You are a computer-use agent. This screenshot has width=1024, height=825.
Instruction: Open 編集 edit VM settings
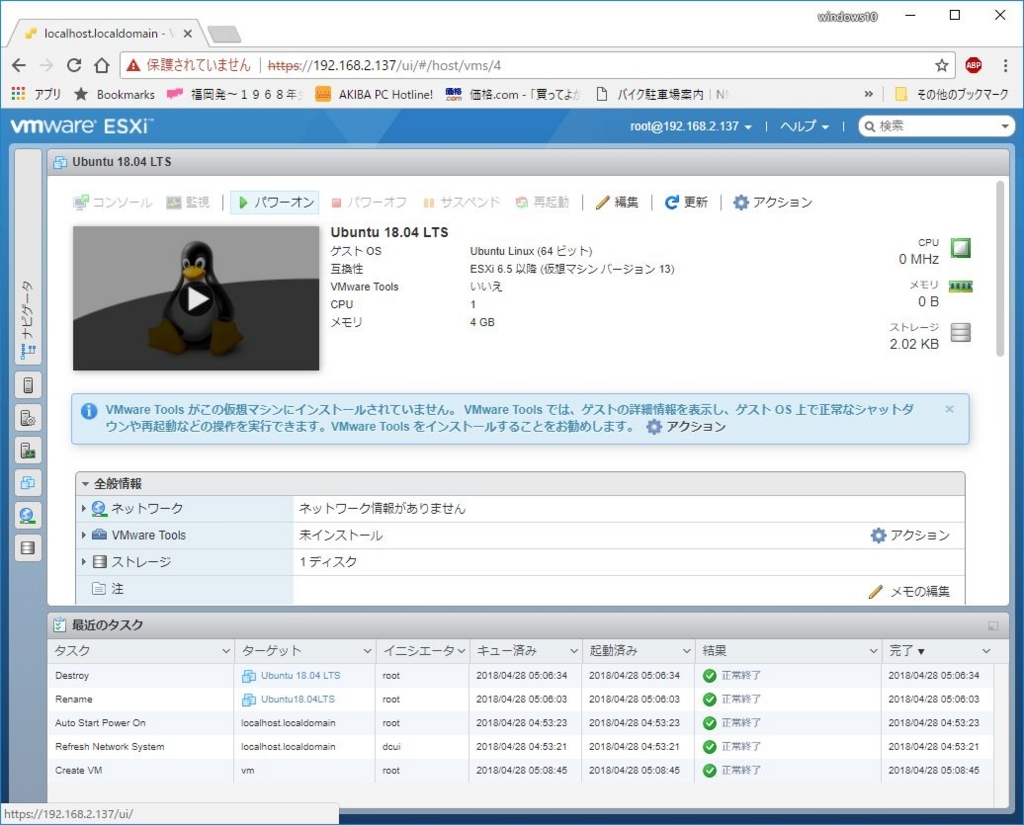[x=617, y=202]
